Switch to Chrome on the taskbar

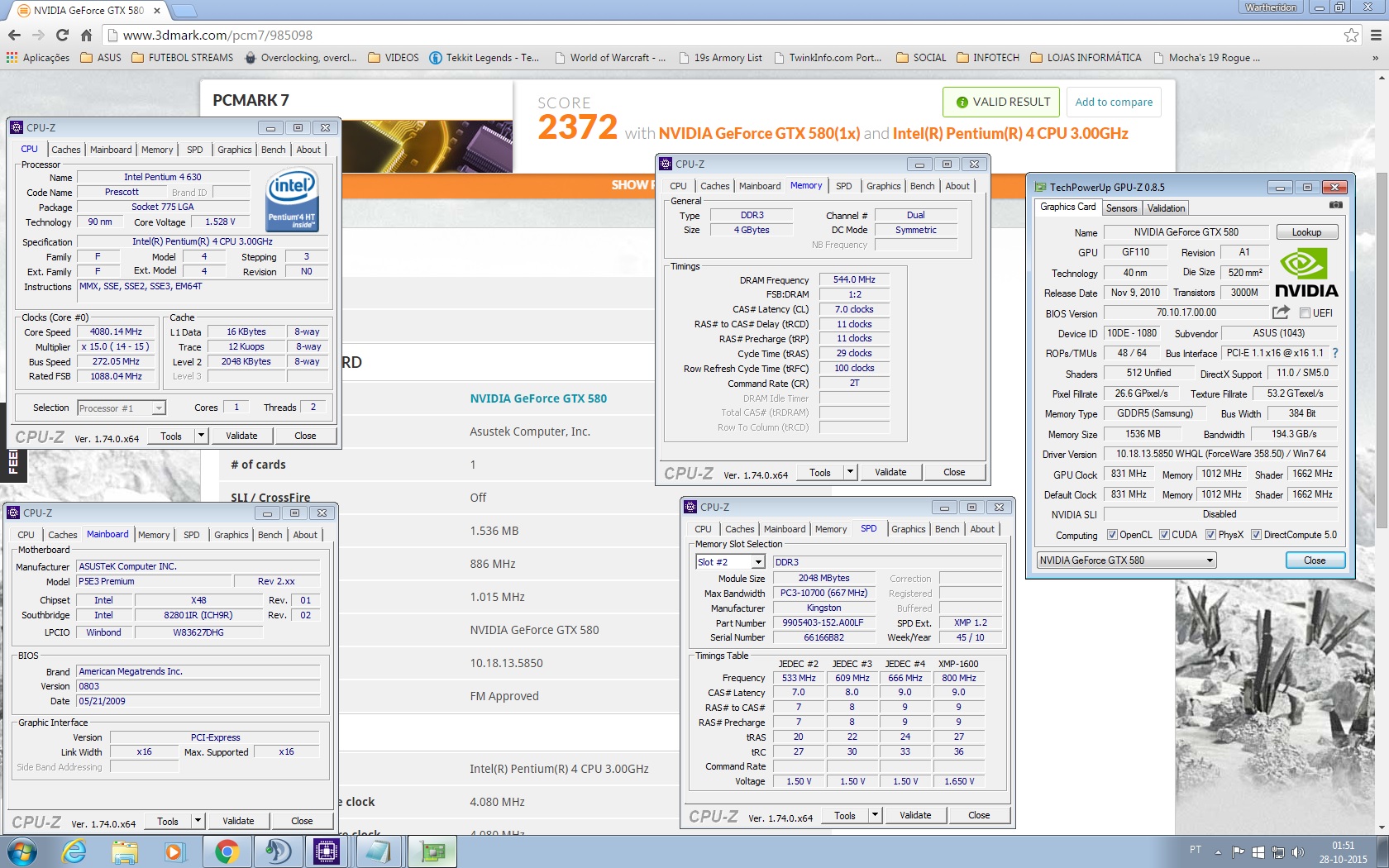(x=227, y=851)
